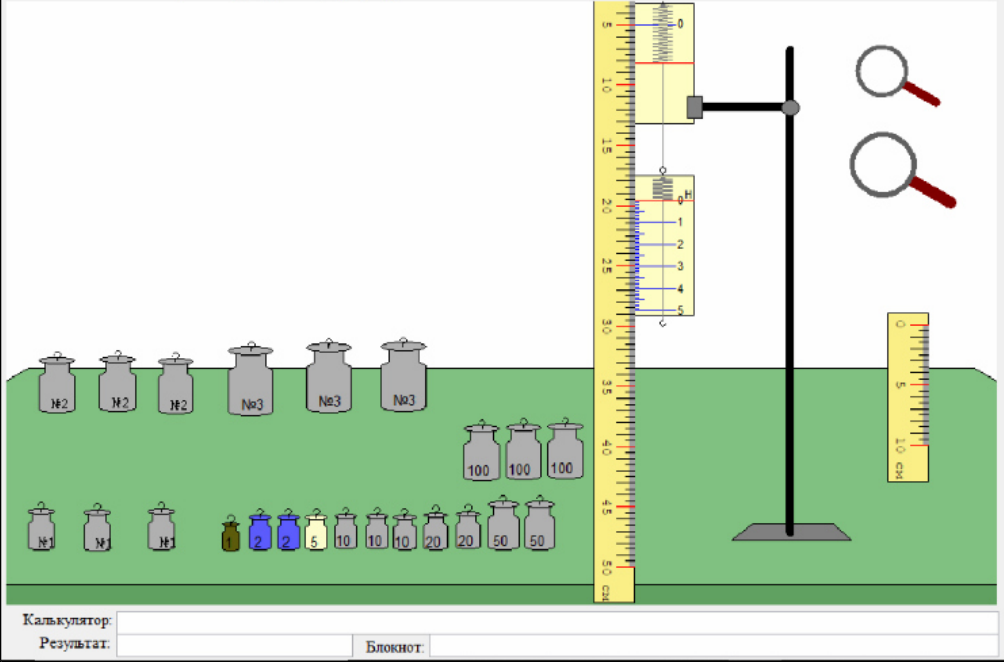Screen dimensions: 1004x662
Task: Click the 'Калькулятор:' label text
Action: pyautogui.click(x=67, y=620)
